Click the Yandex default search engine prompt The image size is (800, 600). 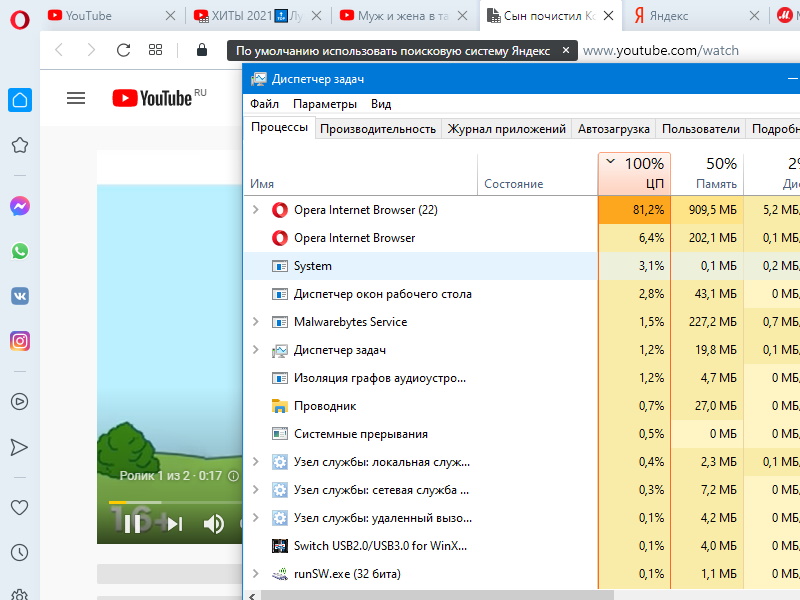393,51
